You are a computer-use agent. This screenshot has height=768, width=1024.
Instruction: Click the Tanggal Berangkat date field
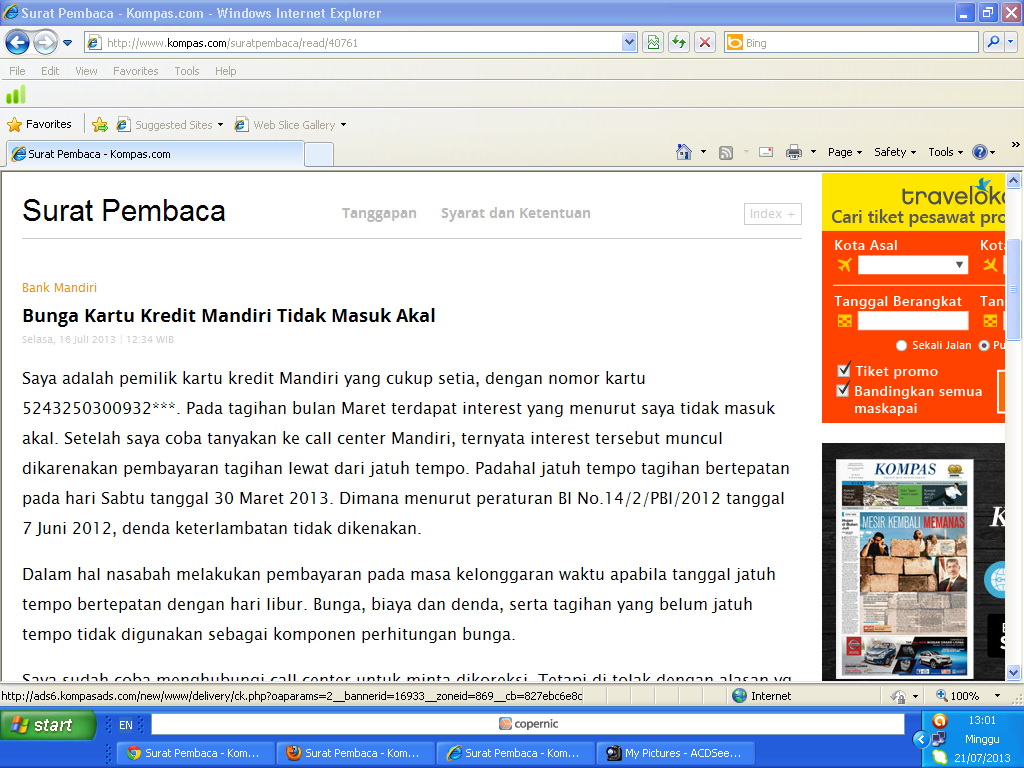(x=912, y=321)
